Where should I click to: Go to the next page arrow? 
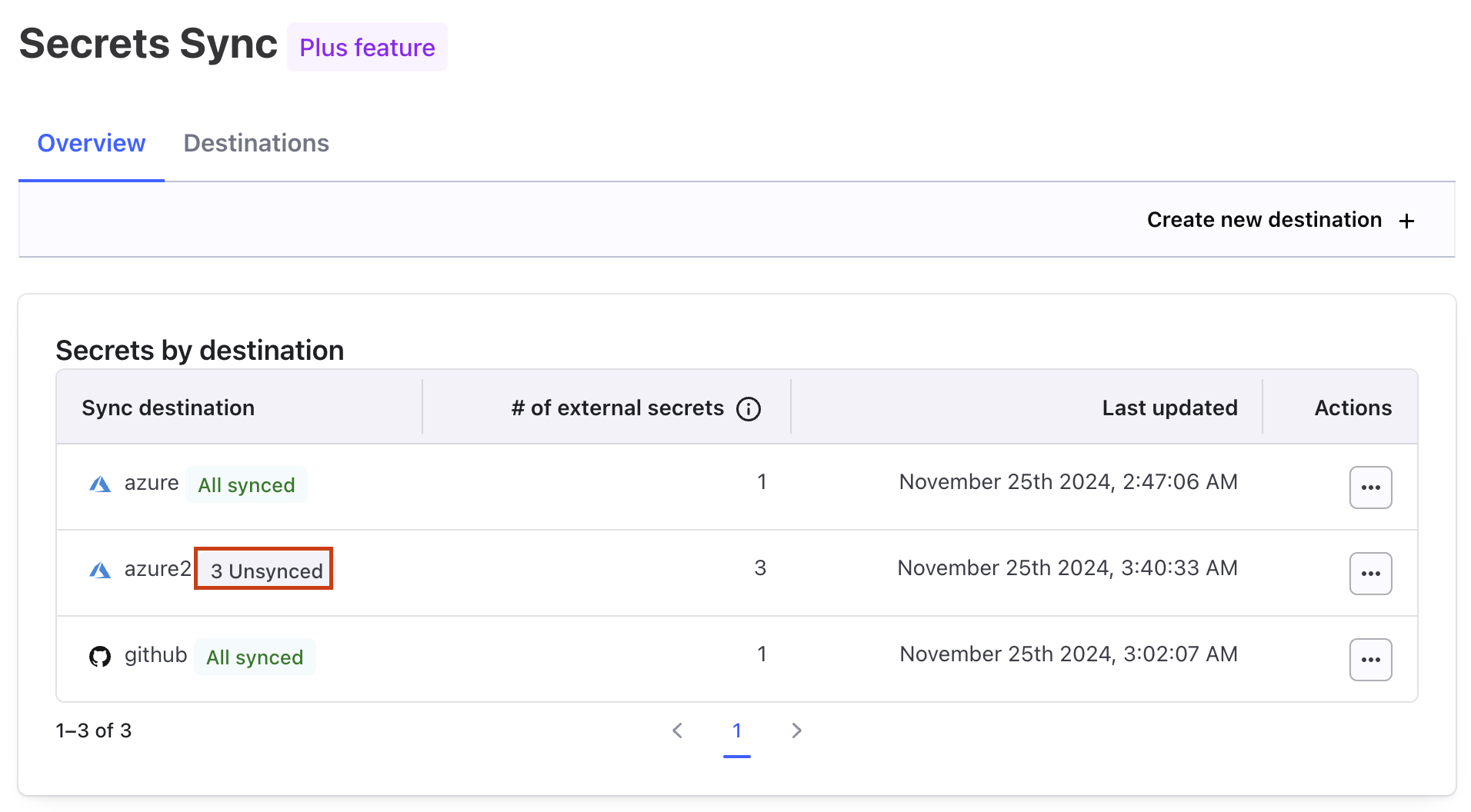(x=796, y=730)
